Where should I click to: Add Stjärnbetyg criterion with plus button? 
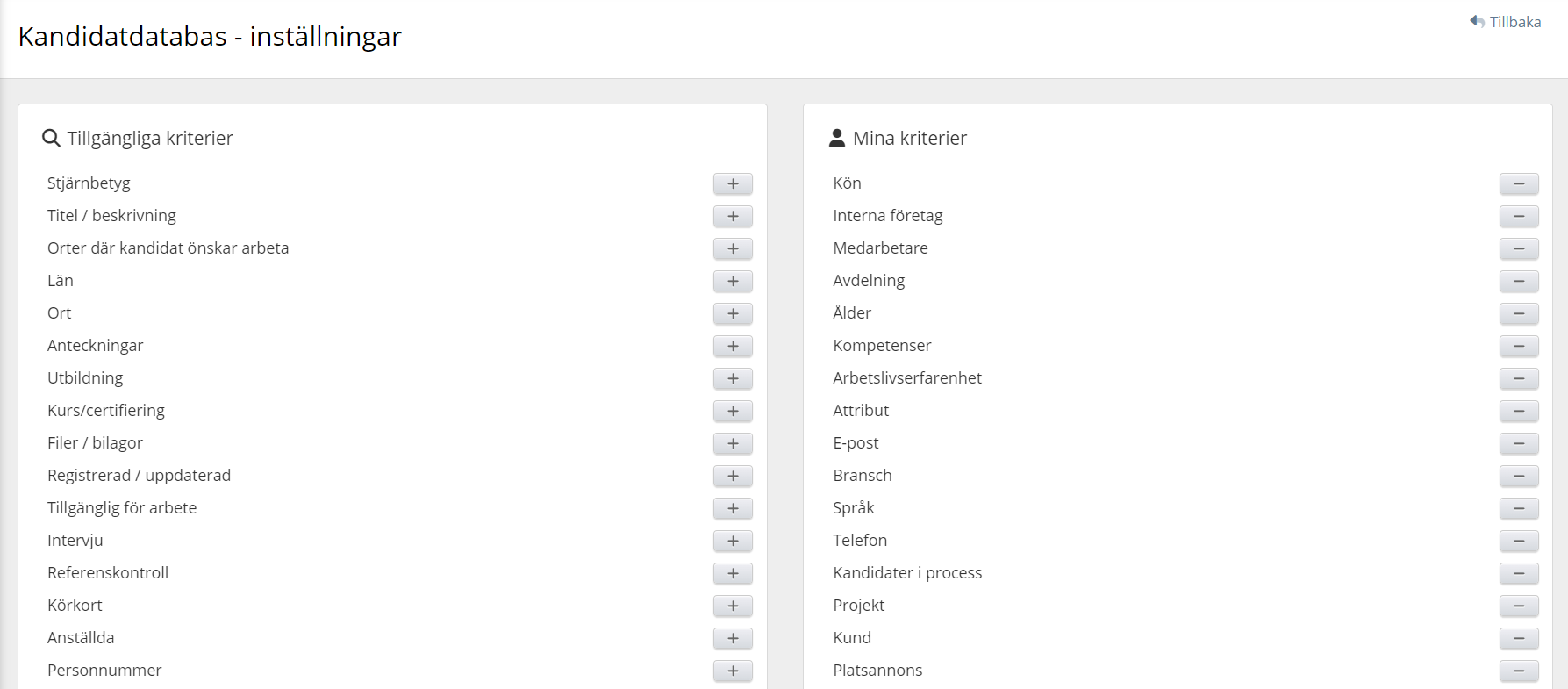click(733, 183)
